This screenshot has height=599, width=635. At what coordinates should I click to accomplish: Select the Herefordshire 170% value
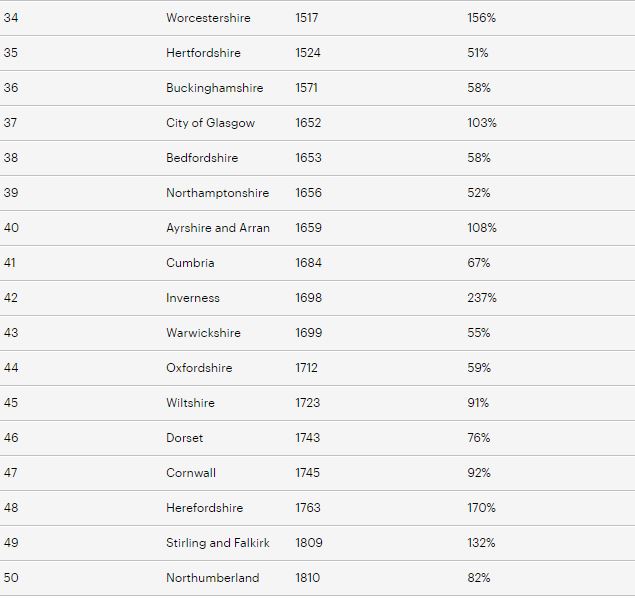point(482,507)
